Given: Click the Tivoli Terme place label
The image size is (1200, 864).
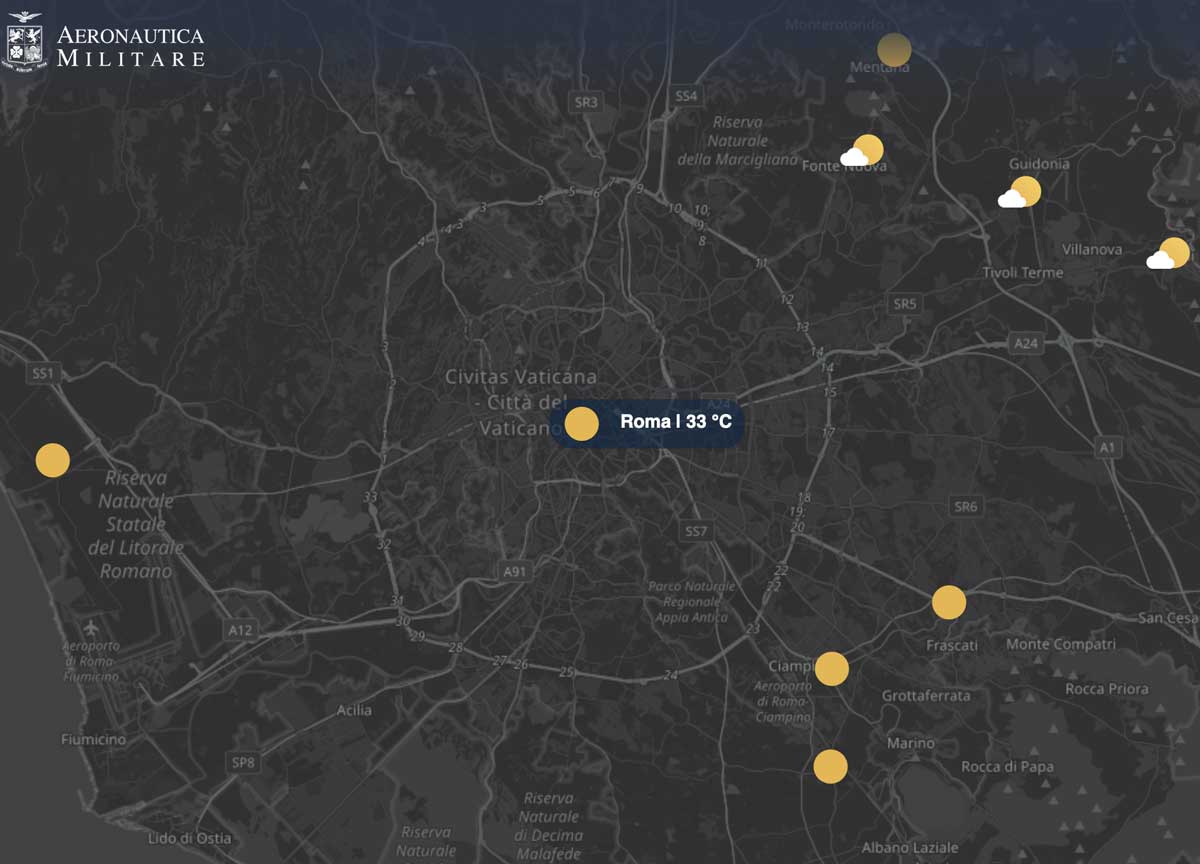Looking at the screenshot, I should 1022,272.
